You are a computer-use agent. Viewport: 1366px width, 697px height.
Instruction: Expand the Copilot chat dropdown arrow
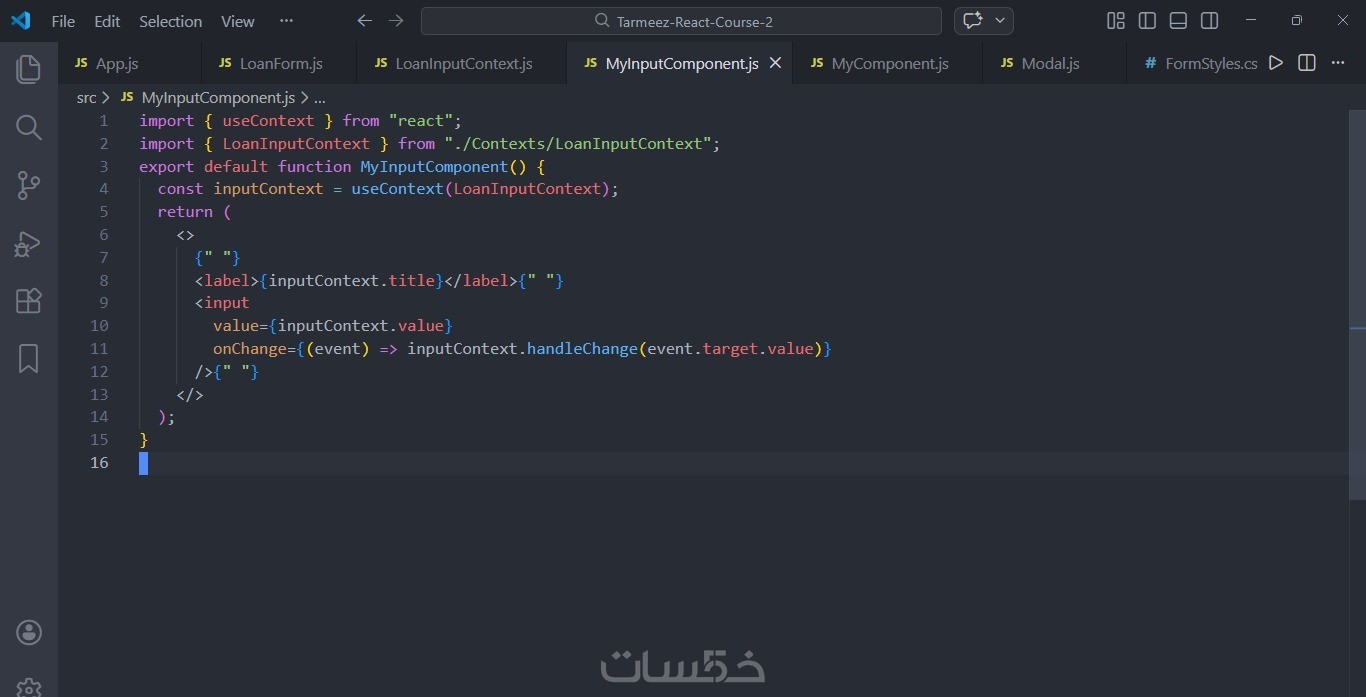coord(1000,21)
